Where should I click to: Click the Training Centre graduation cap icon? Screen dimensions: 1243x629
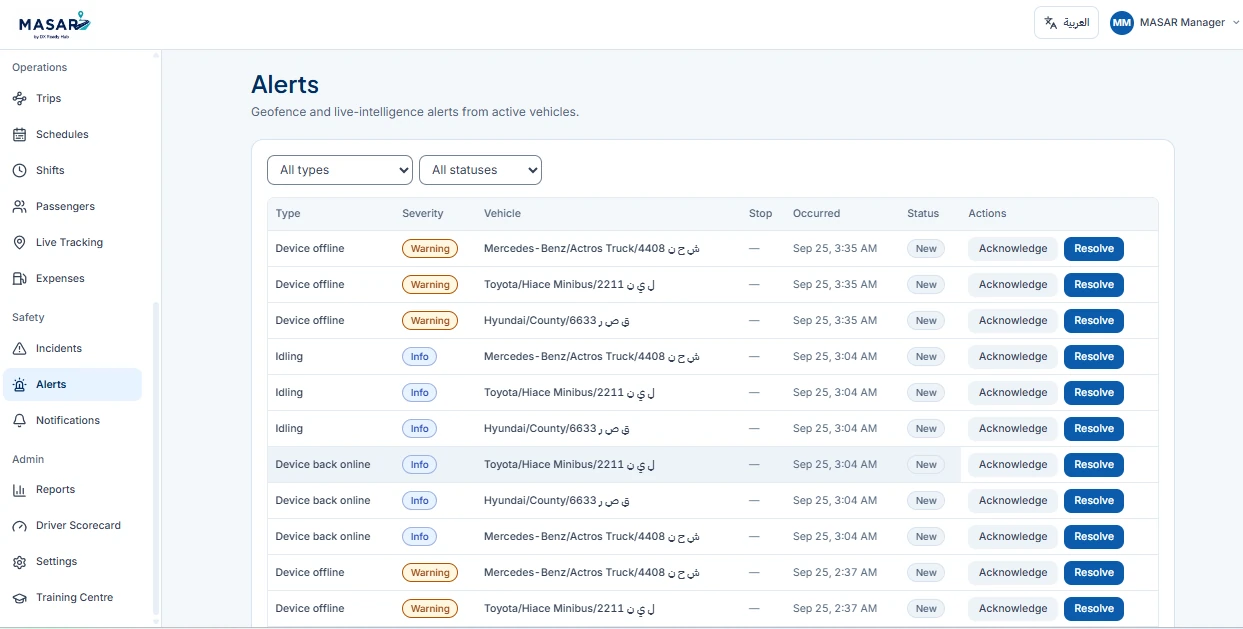tap(19, 598)
